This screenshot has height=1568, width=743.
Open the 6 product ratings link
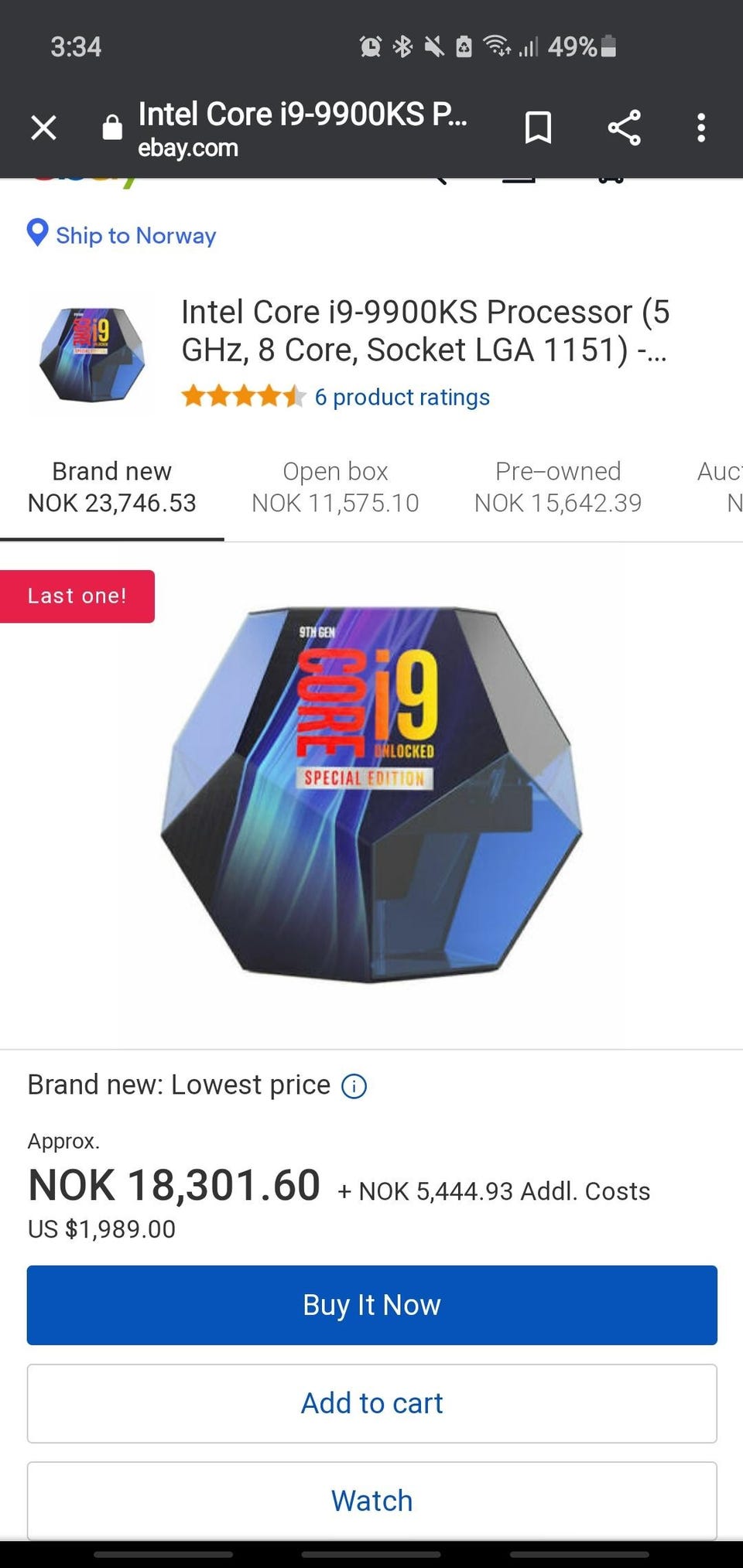(x=402, y=397)
